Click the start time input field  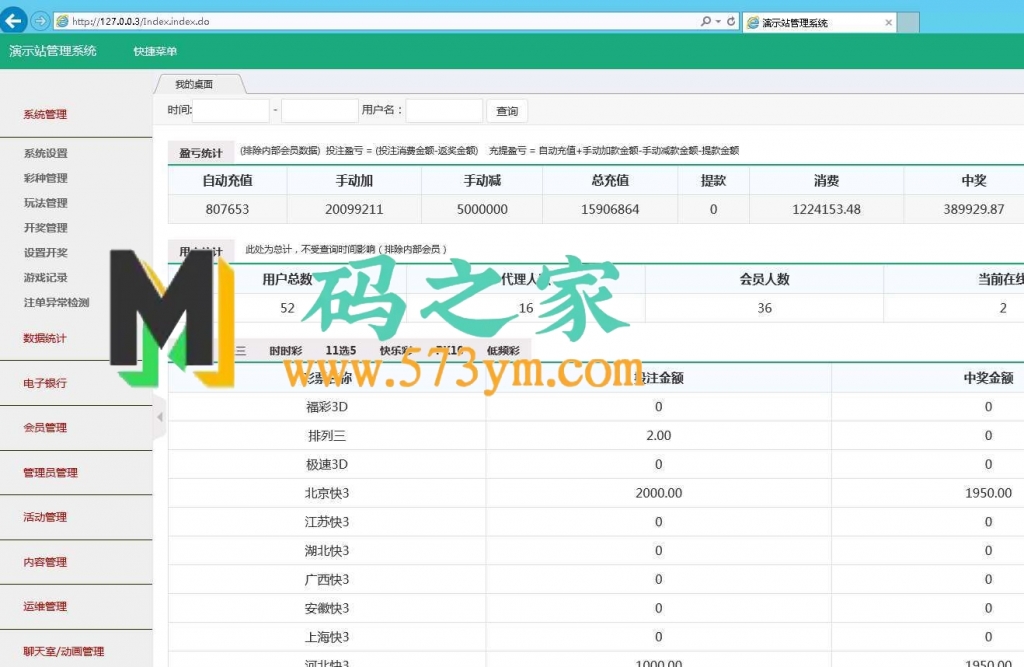click(231, 110)
